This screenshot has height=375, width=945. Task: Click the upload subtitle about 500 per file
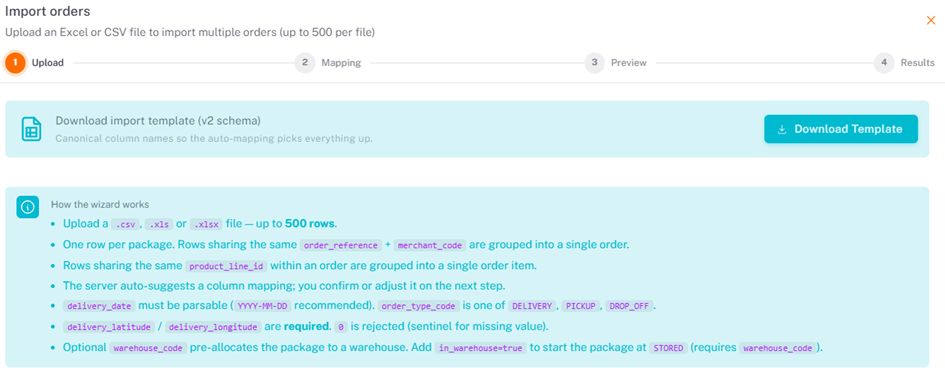(x=190, y=33)
